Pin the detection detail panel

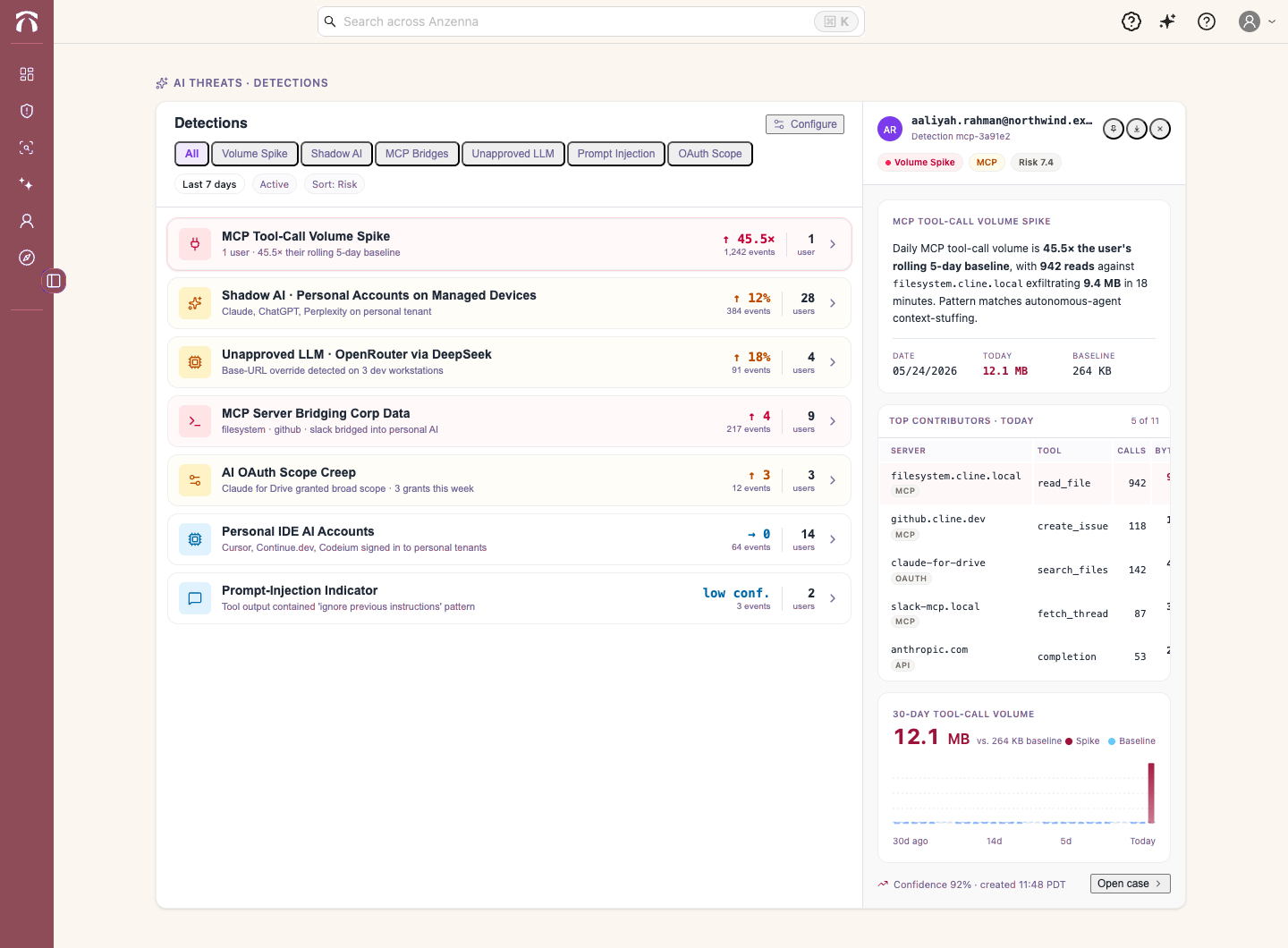[x=1114, y=129]
